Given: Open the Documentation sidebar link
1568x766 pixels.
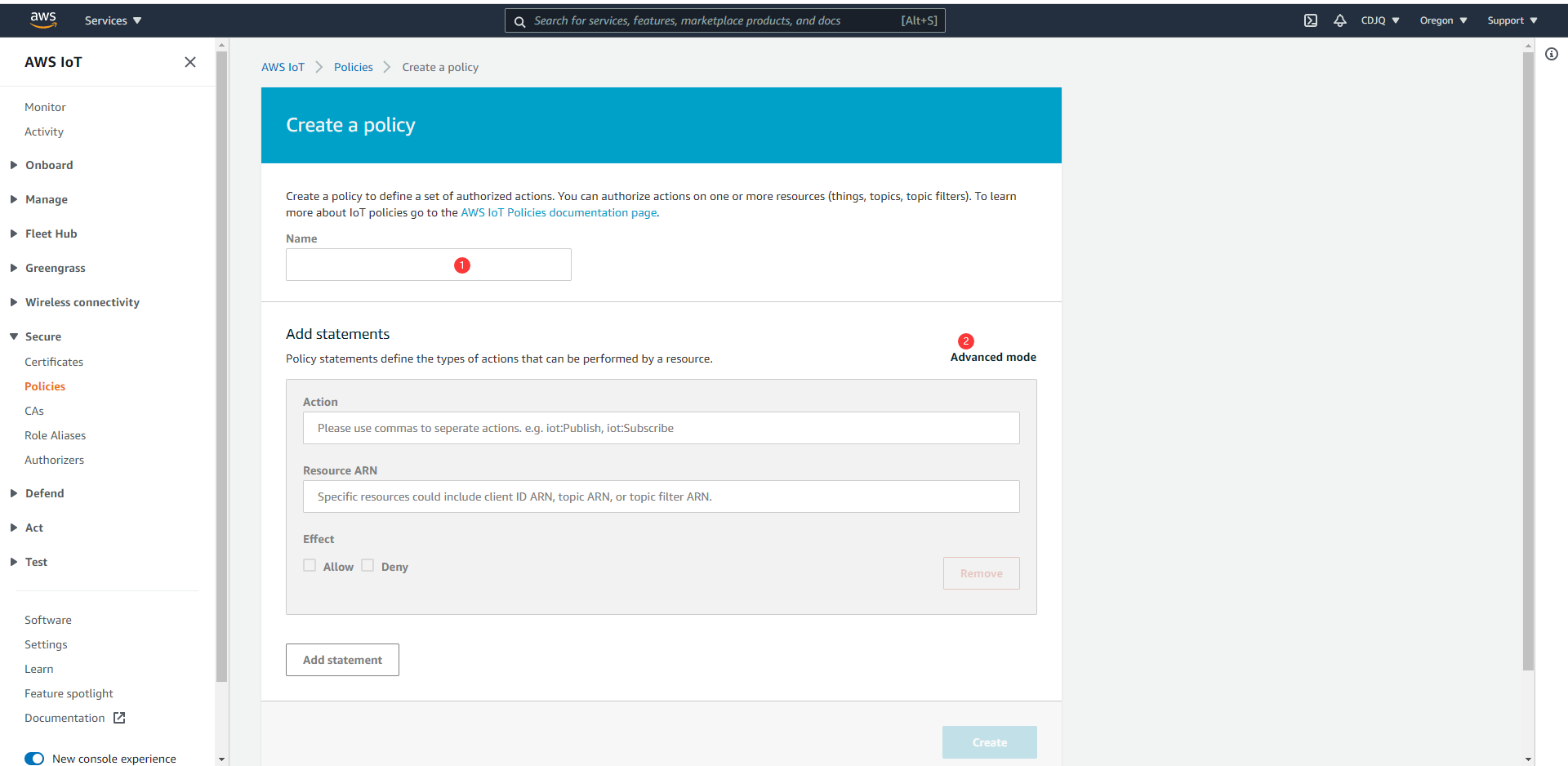Looking at the screenshot, I should click(65, 718).
